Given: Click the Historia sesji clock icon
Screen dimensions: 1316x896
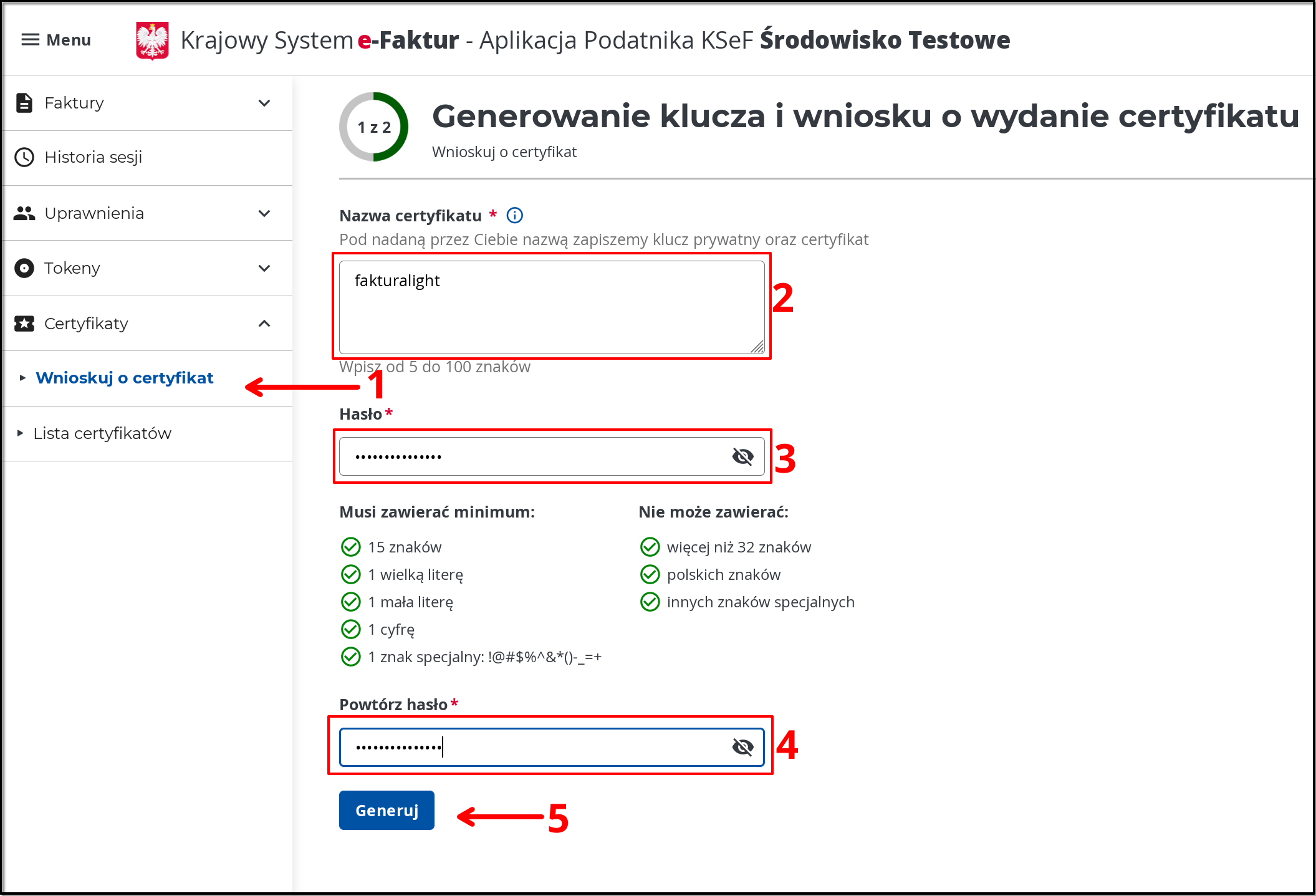Looking at the screenshot, I should coord(24,157).
